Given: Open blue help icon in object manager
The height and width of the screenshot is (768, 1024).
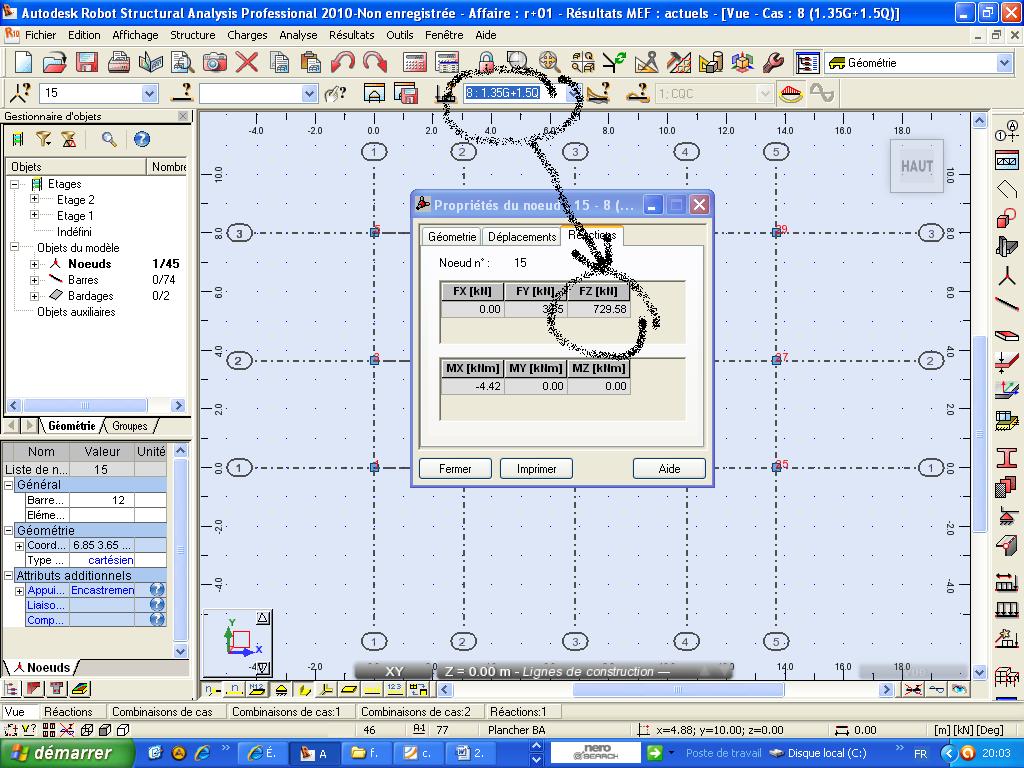Looking at the screenshot, I should tap(142, 139).
